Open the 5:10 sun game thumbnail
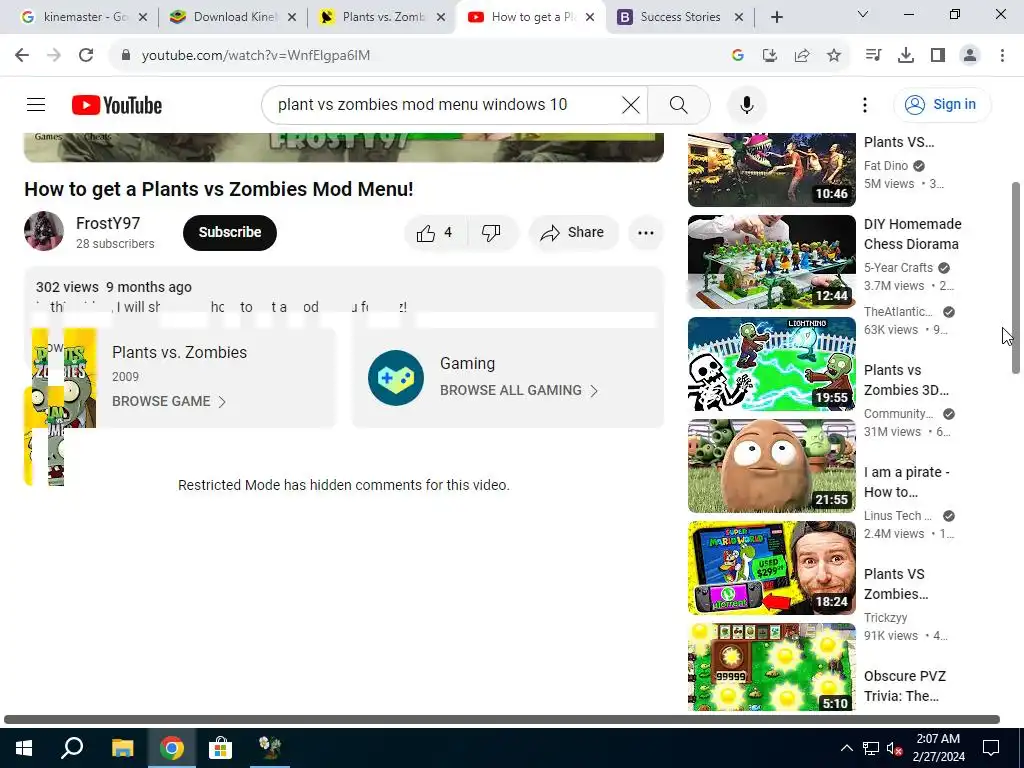This screenshot has width=1024, height=768. (771, 667)
